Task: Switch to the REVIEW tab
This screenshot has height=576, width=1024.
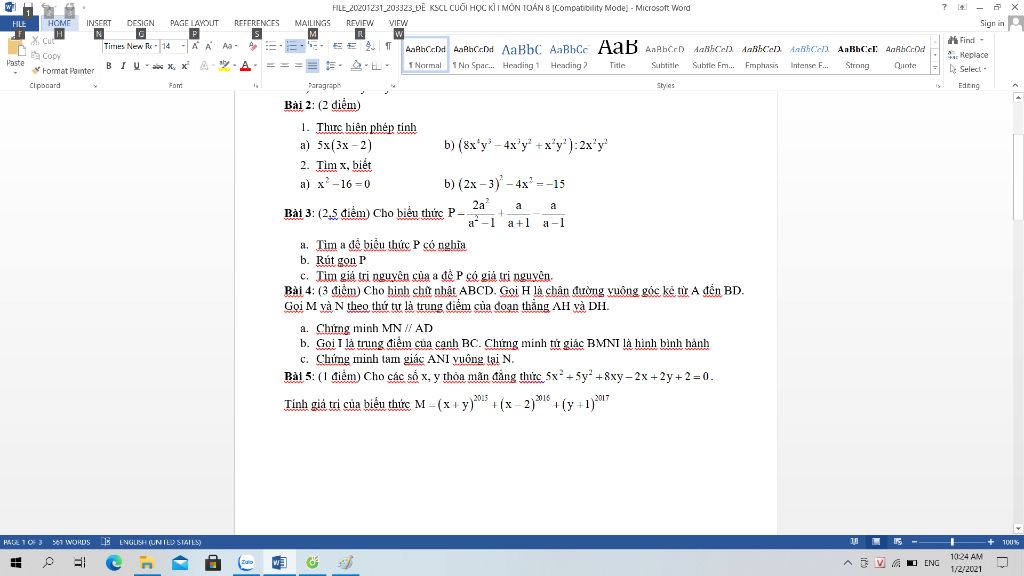Action: [360, 24]
